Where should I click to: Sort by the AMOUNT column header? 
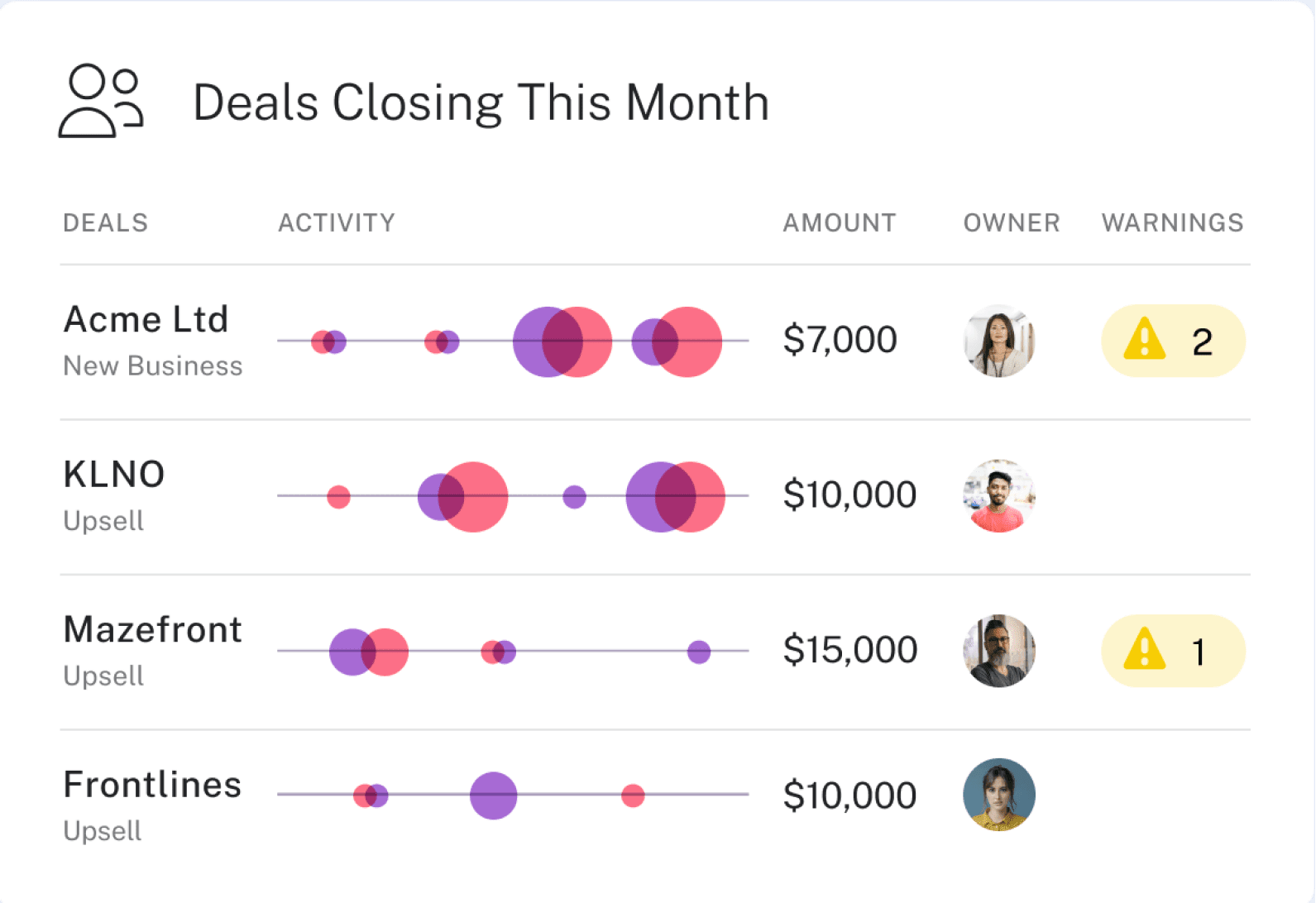[840, 222]
